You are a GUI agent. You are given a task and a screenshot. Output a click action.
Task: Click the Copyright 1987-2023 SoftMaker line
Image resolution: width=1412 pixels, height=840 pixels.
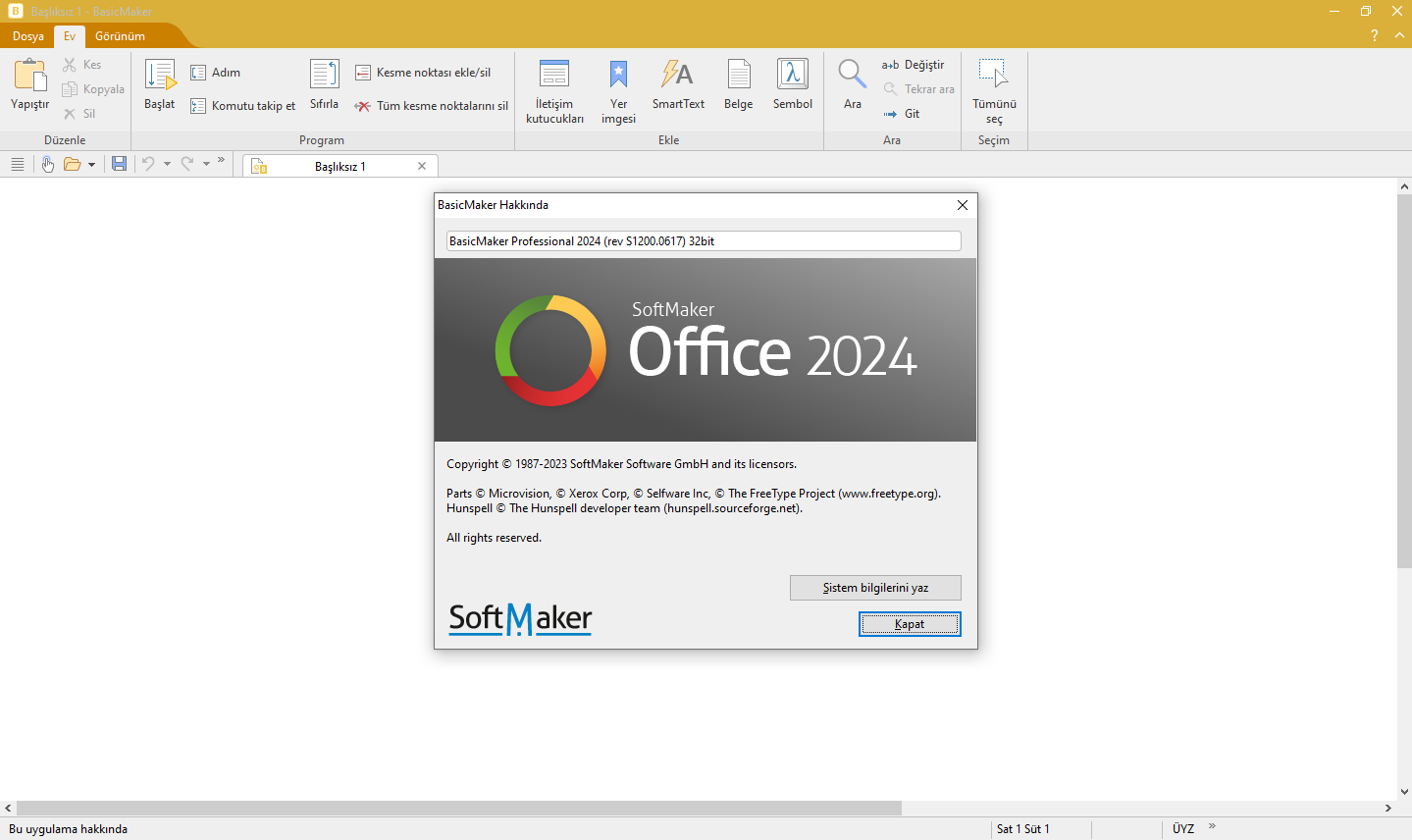click(621, 464)
